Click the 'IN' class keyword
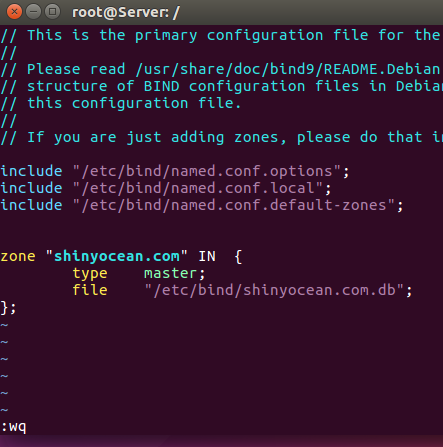 (207, 256)
